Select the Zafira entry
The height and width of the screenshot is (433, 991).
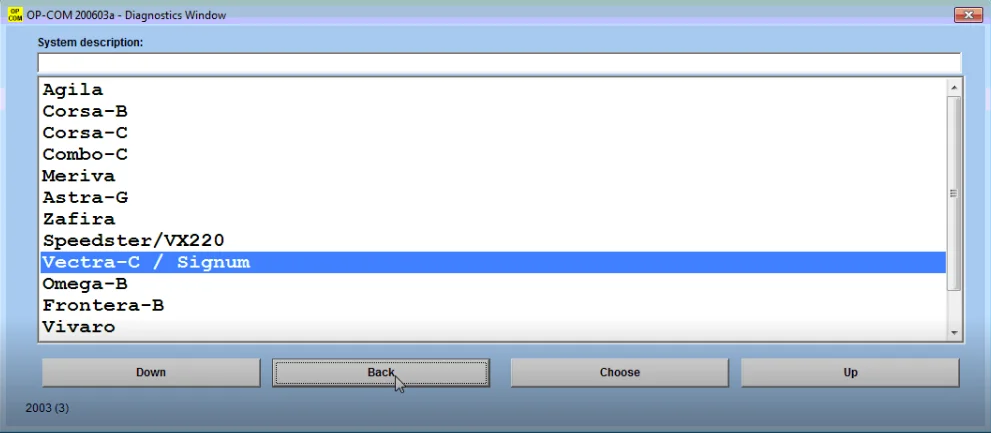coord(493,219)
